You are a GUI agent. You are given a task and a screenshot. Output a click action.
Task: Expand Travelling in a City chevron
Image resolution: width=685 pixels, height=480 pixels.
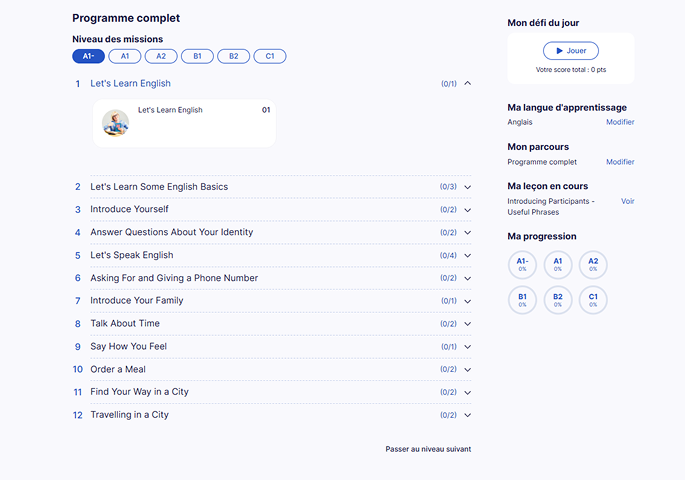coord(467,416)
